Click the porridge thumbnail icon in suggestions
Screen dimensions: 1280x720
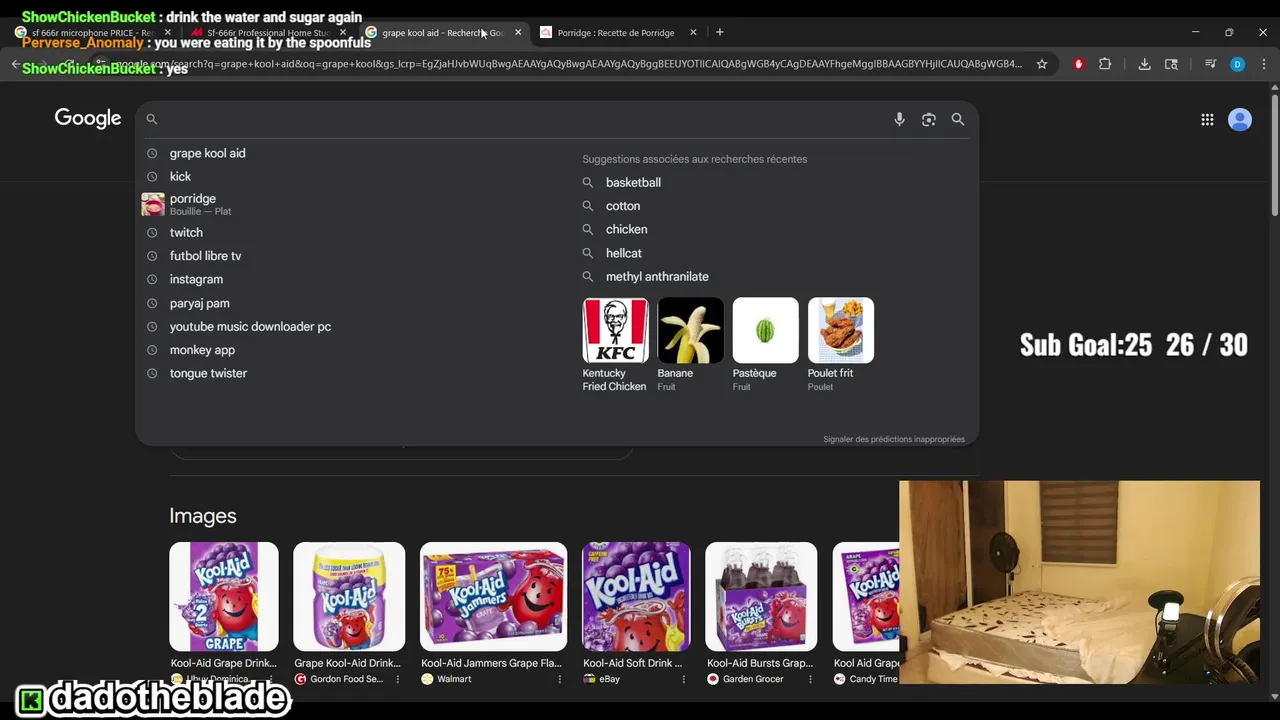point(153,204)
